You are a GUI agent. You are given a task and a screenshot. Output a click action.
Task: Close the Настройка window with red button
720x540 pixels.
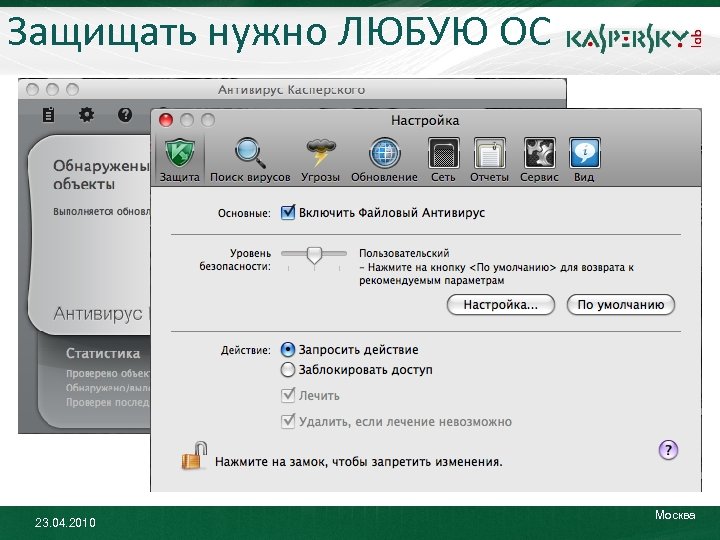[x=166, y=120]
